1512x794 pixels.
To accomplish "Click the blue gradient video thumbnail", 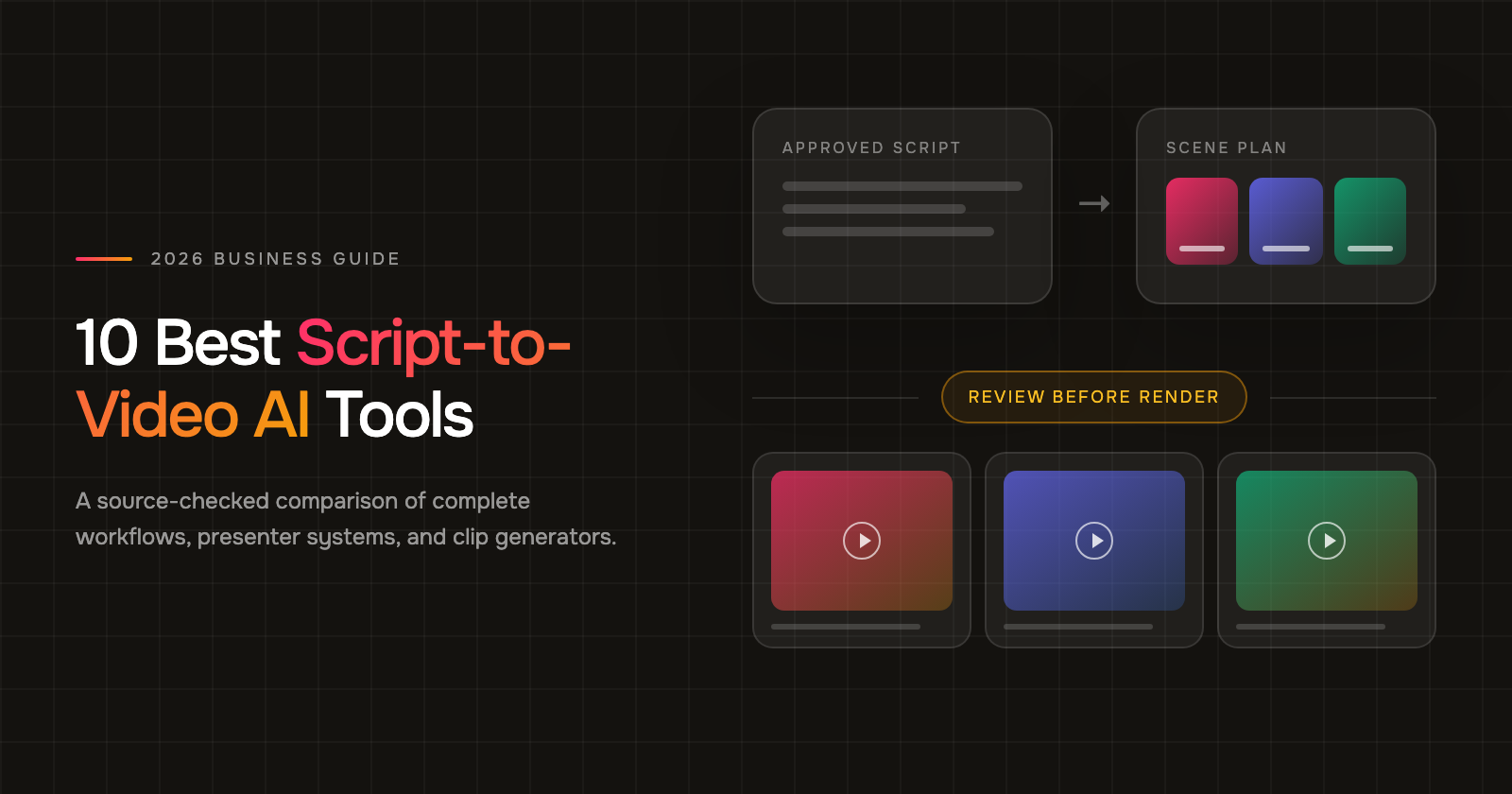I will coord(1094,541).
